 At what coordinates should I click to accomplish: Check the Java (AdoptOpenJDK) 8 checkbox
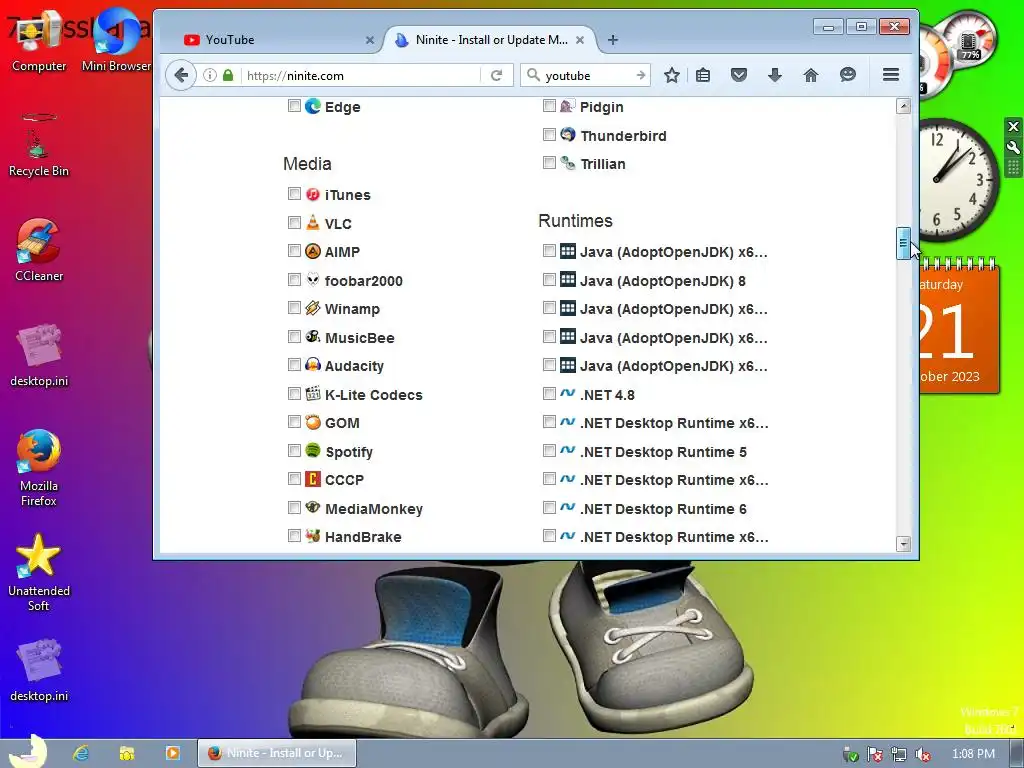549,280
